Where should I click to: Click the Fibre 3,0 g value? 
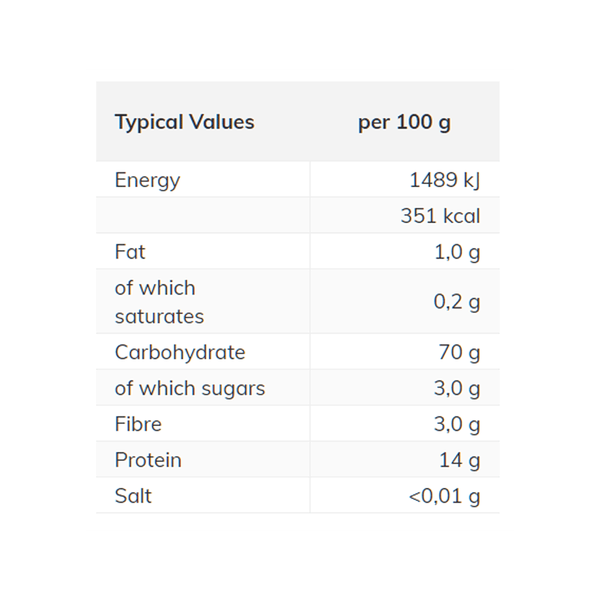457,424
